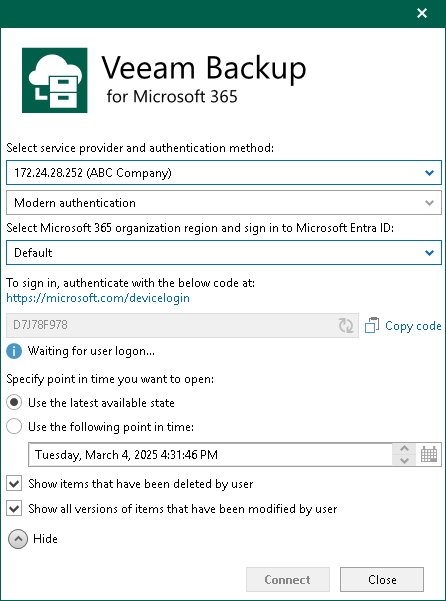Click the Veeam Backup cloud logo
This screenshot has height=601, width=446.
[x=54, y=80]
